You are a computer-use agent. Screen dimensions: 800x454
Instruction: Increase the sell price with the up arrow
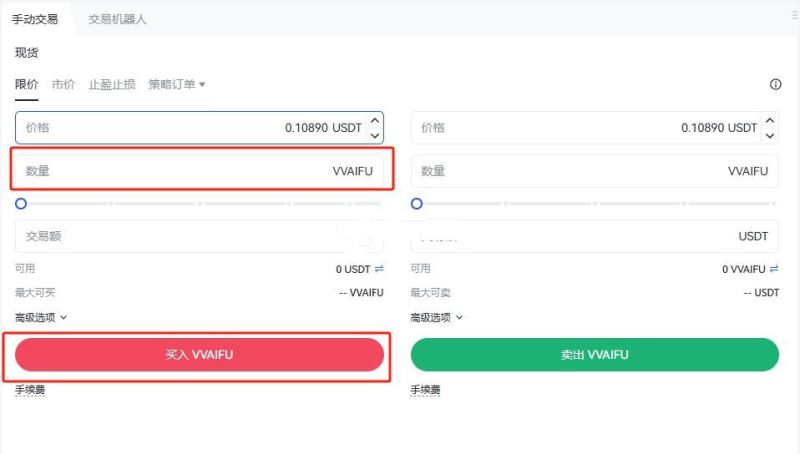[x=770, y=120]
